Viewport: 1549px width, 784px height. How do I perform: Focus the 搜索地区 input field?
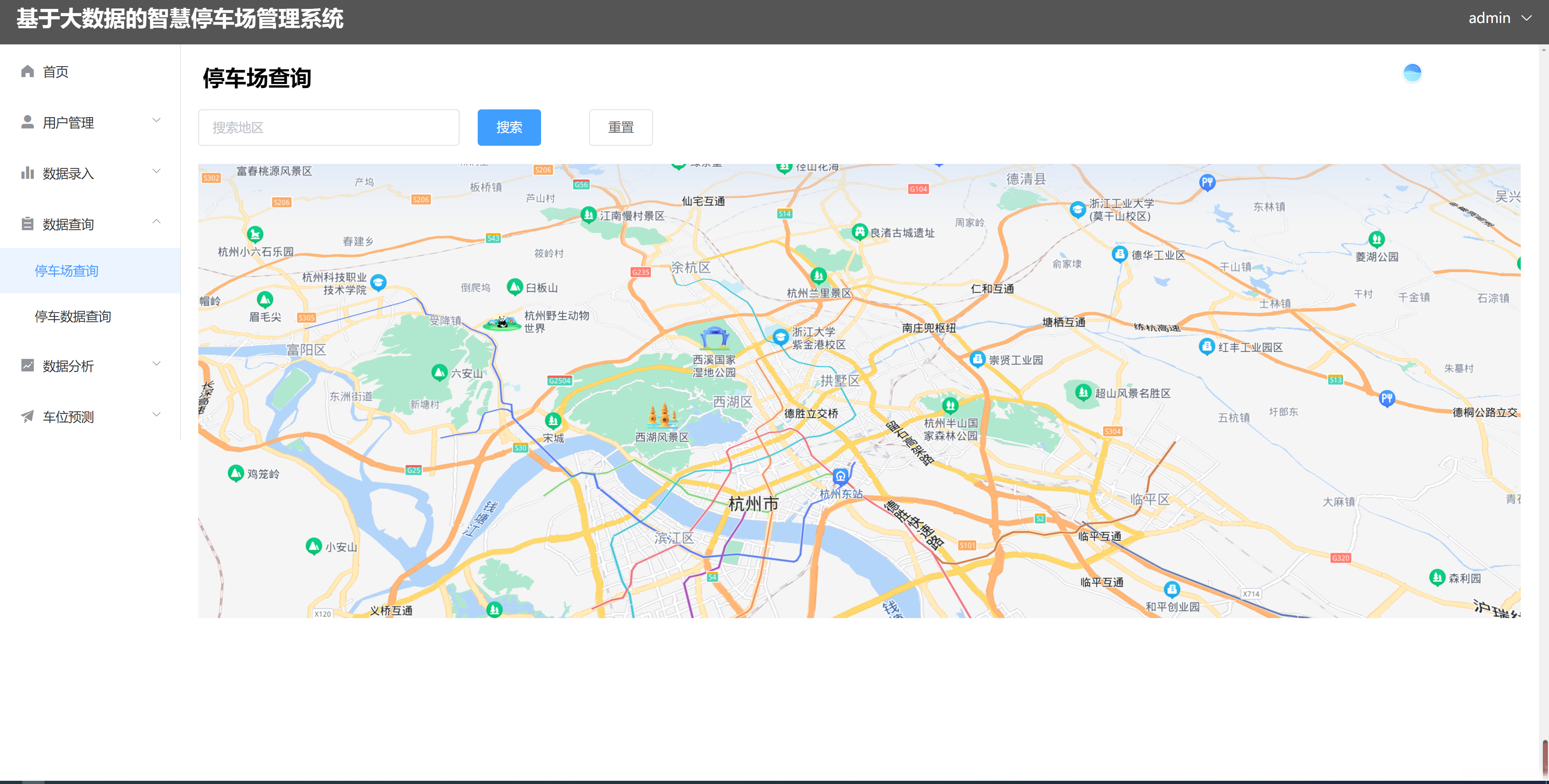click(x=328, y=128)
